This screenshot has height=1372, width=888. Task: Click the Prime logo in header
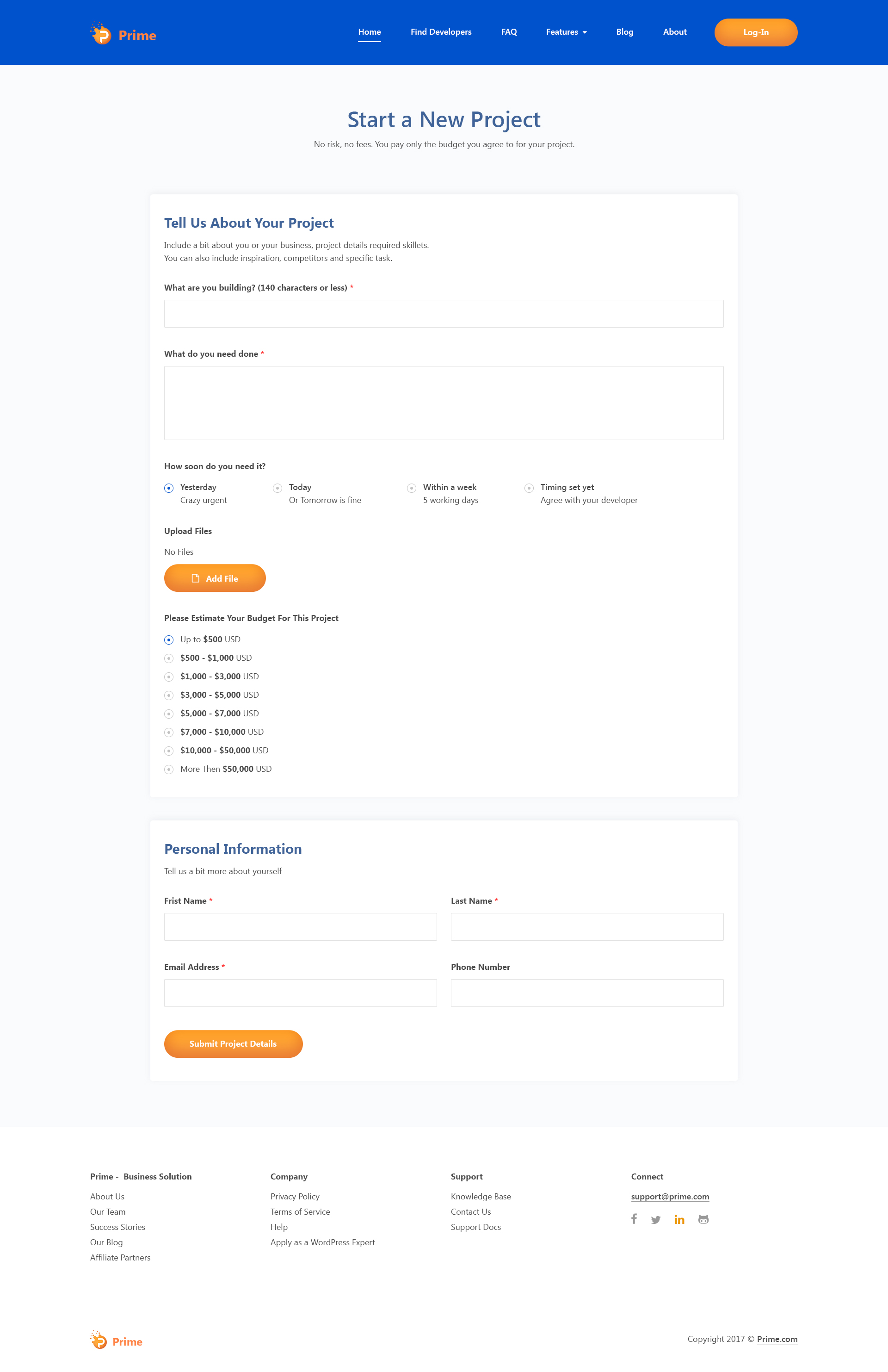point(123,34)
